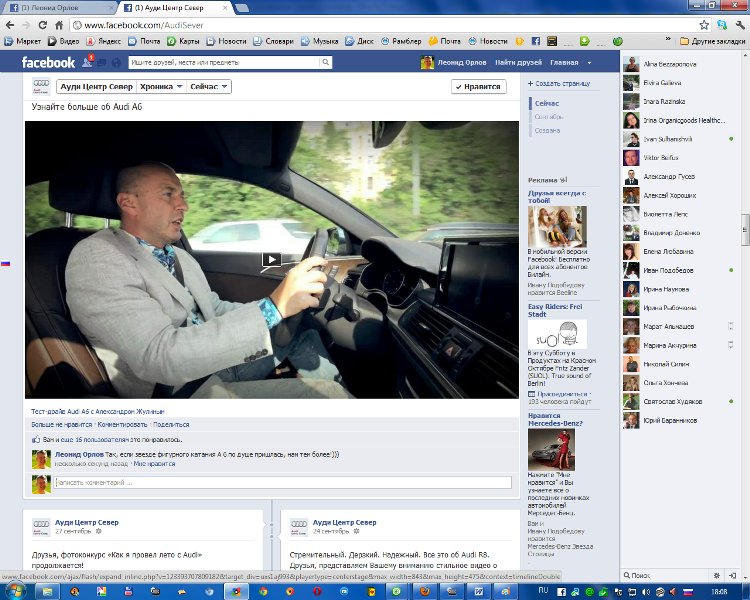
Task: Open Facebook notifications globe icon
Action: point(116,62)
